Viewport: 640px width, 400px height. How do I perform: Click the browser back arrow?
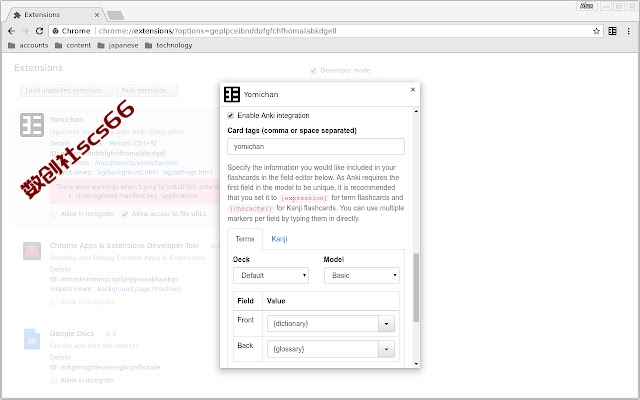pos(11,31)
